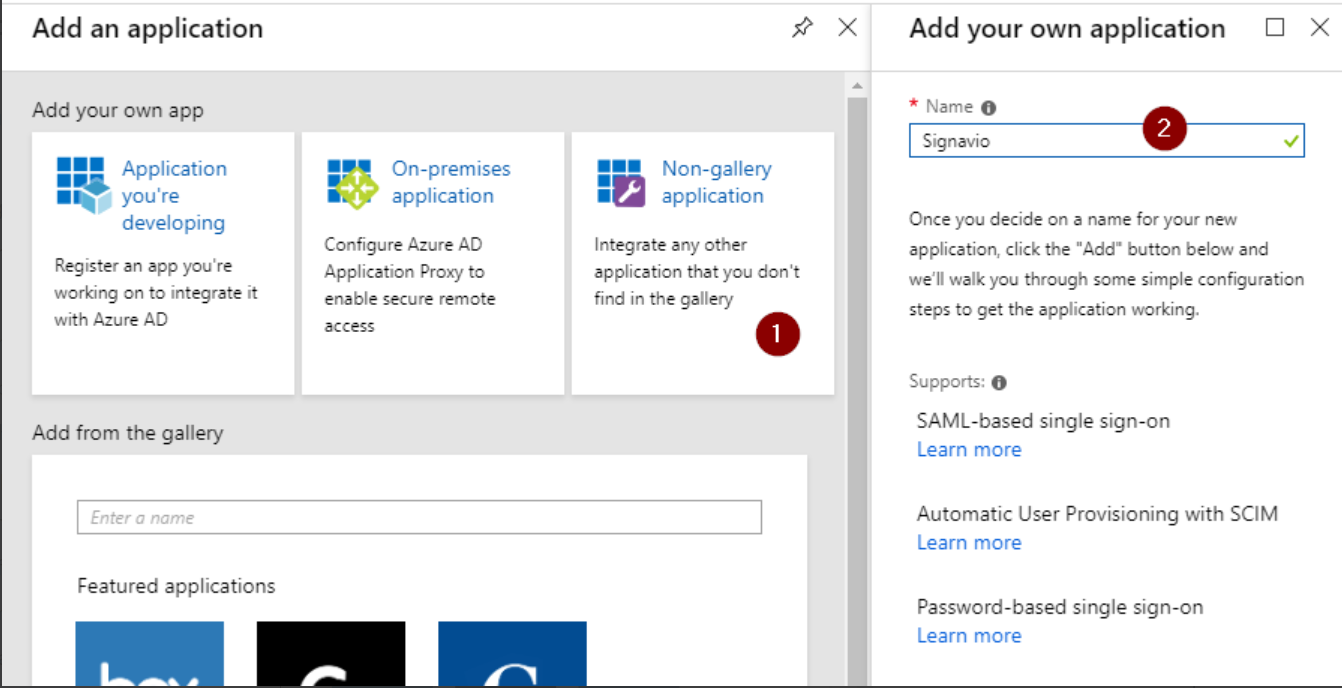1342x688 pixels.
Task: Close the Add your own application blade
Action: [x=1319, y=28]
